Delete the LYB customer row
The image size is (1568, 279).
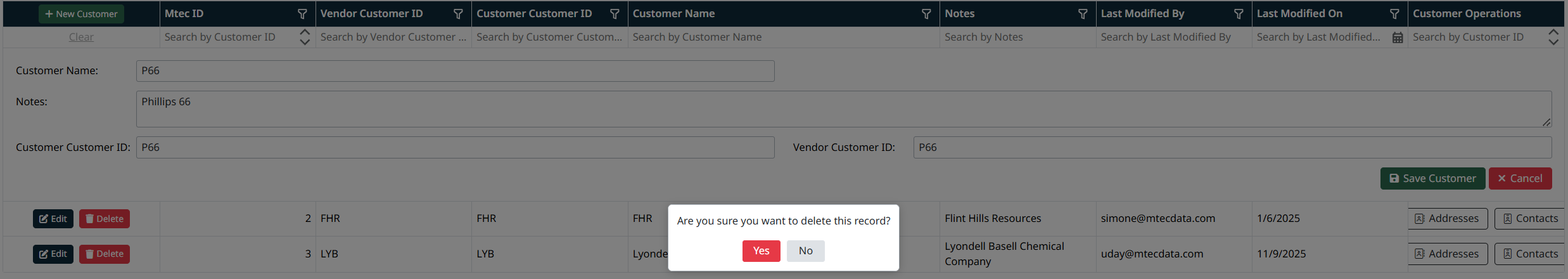tap(105, 254)
